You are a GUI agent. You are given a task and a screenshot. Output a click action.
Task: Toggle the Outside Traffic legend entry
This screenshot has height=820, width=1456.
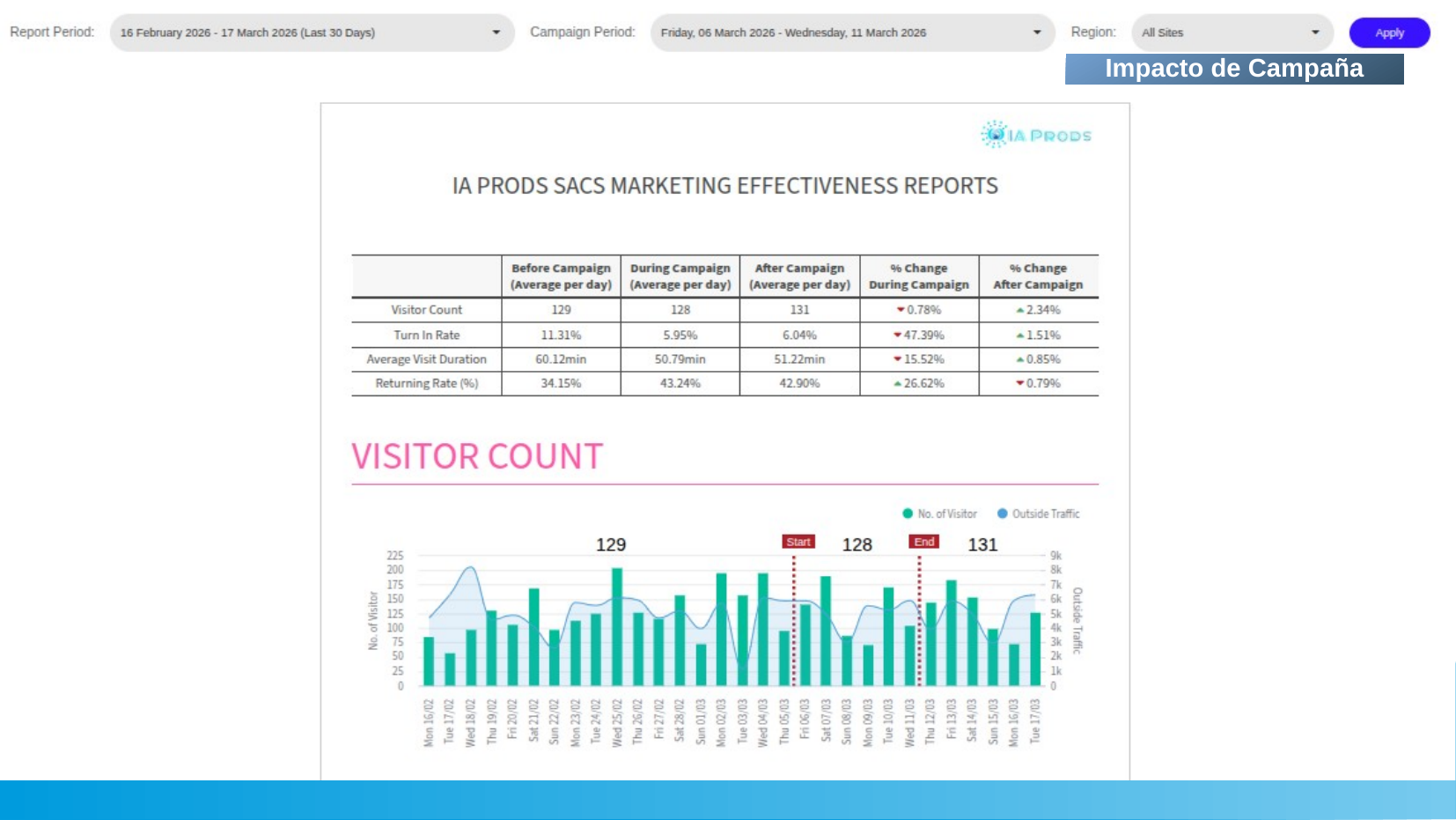pos(1038,513)
